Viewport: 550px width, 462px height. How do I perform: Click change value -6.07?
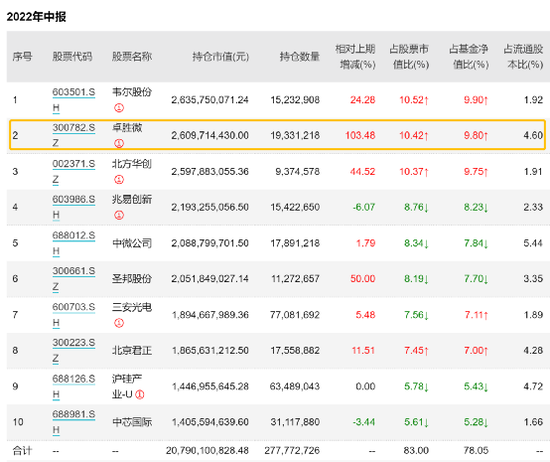364,207
